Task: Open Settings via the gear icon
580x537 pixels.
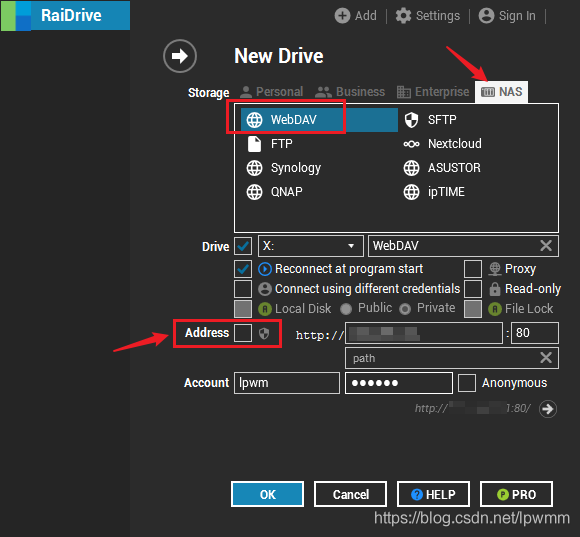Action: click(x=403, y=16)
